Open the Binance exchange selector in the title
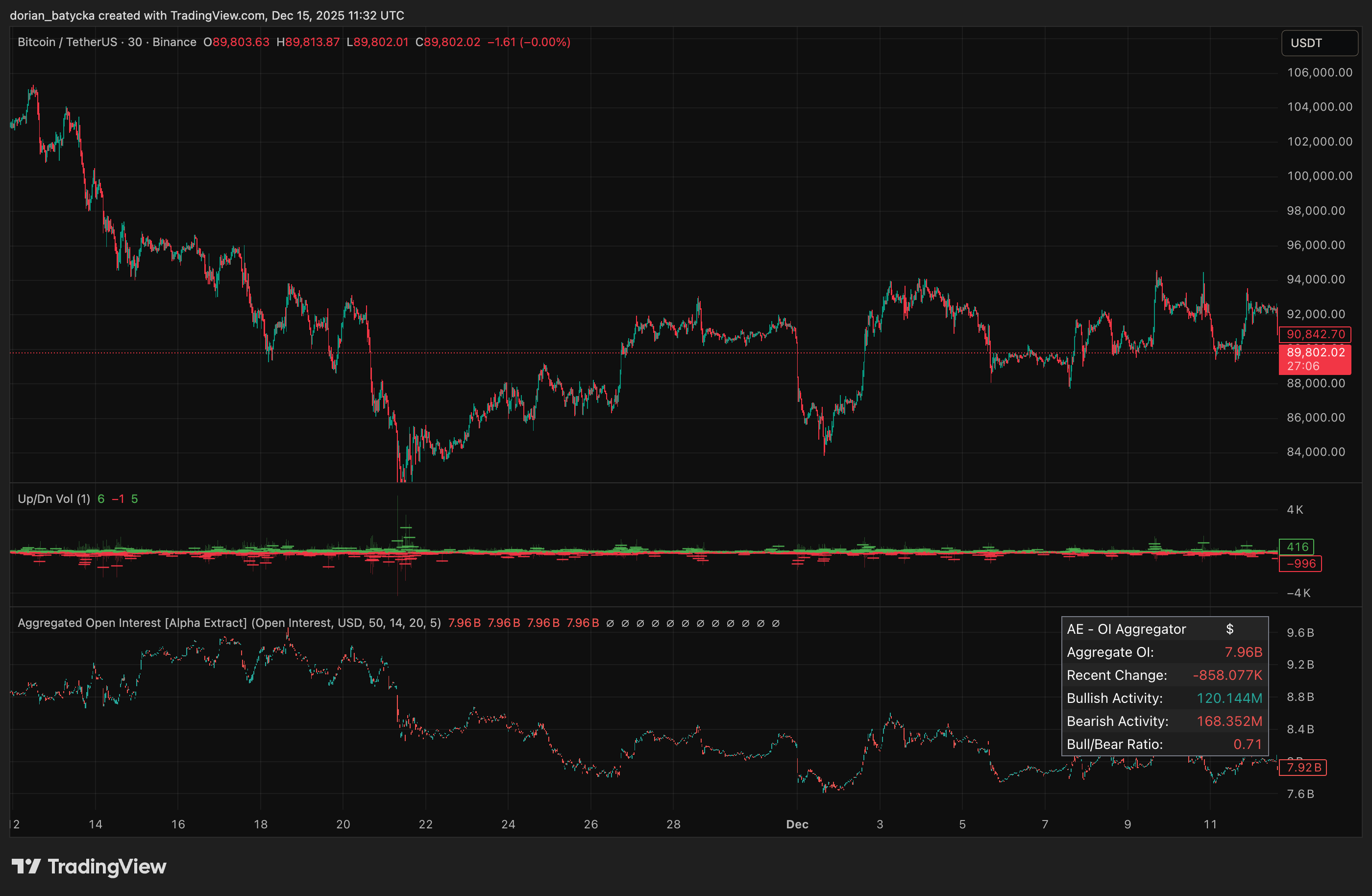The image size is (1372, 896). (x=174, y=42)
